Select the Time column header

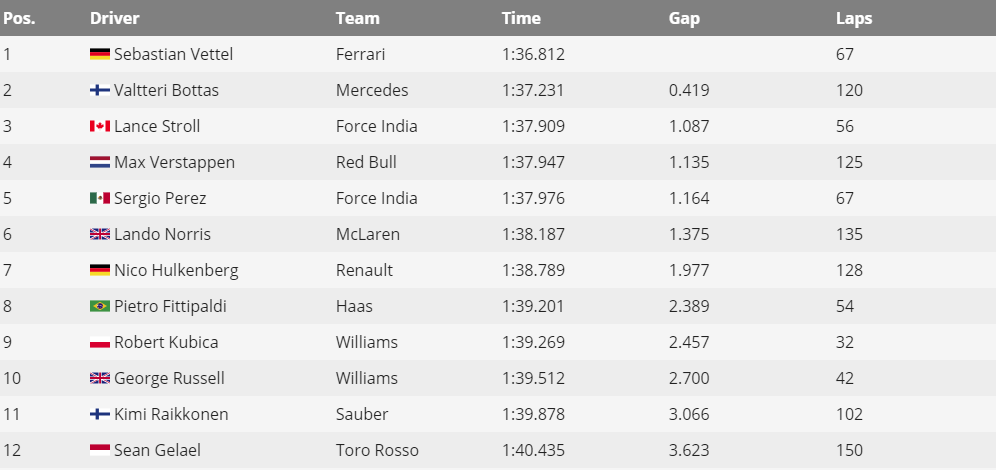(x=521, y=18)
